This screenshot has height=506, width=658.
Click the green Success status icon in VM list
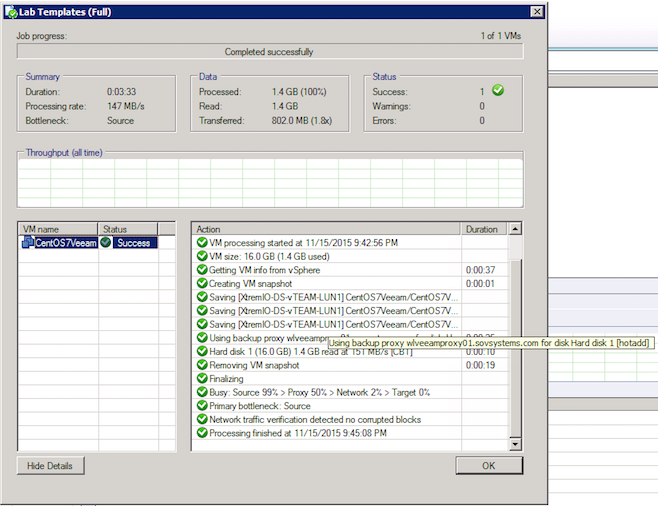(x=106, y=243)
